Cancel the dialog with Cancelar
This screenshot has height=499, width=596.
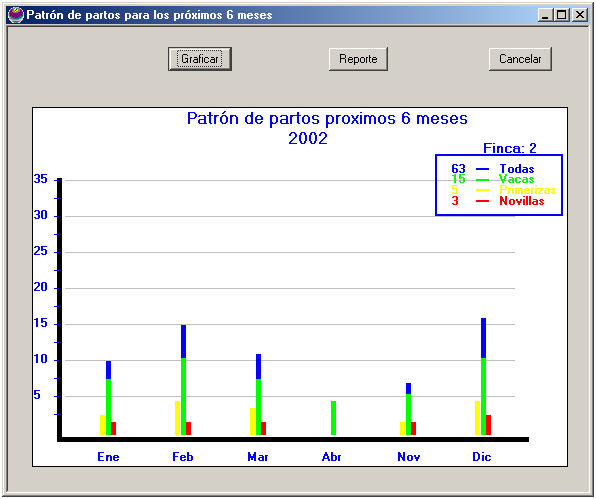coord(520,59)
